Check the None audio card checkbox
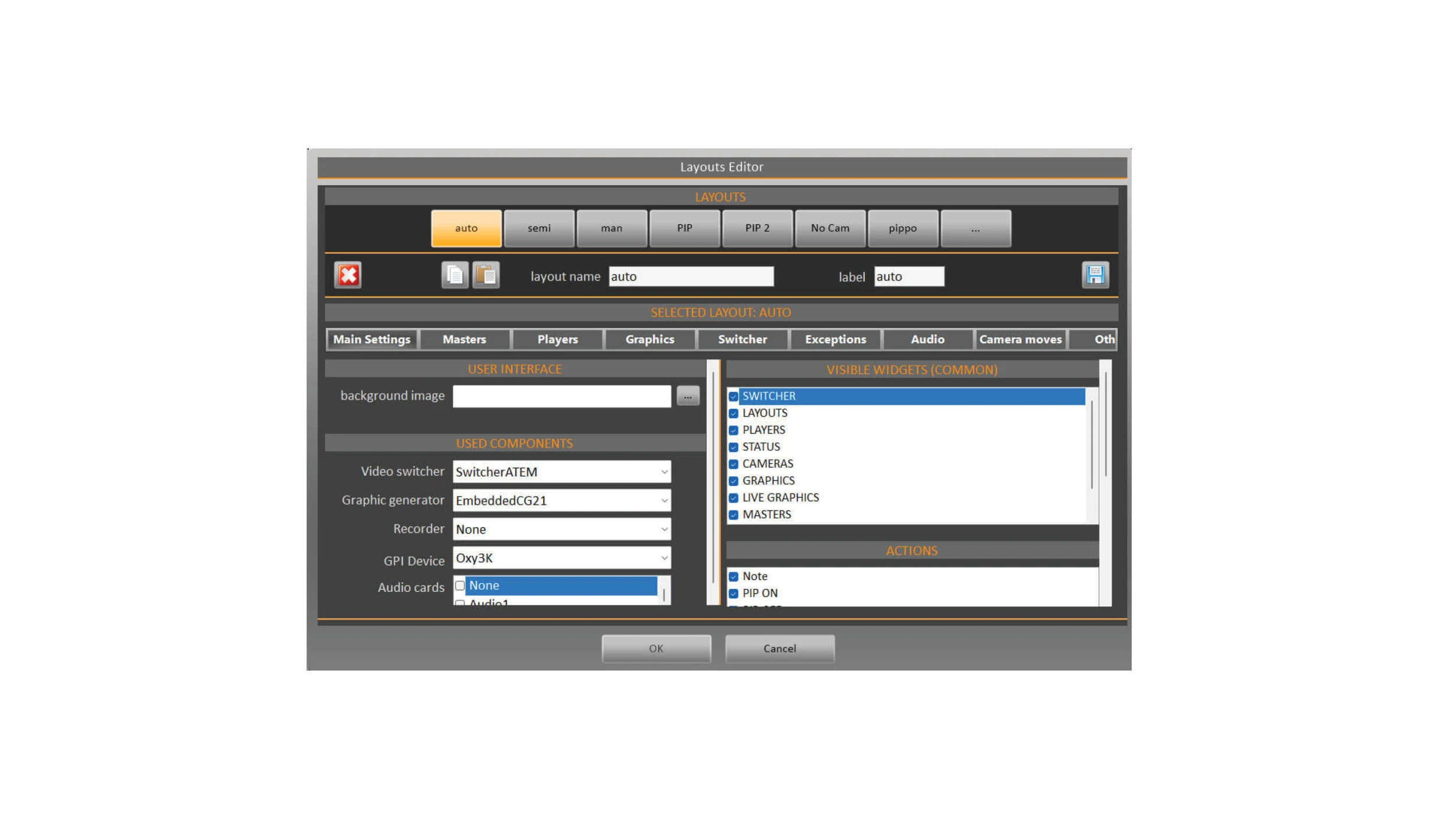Image resolution: width=1456 pixels, height=819 pixels. pyautogui.click(x=460, y=585)
